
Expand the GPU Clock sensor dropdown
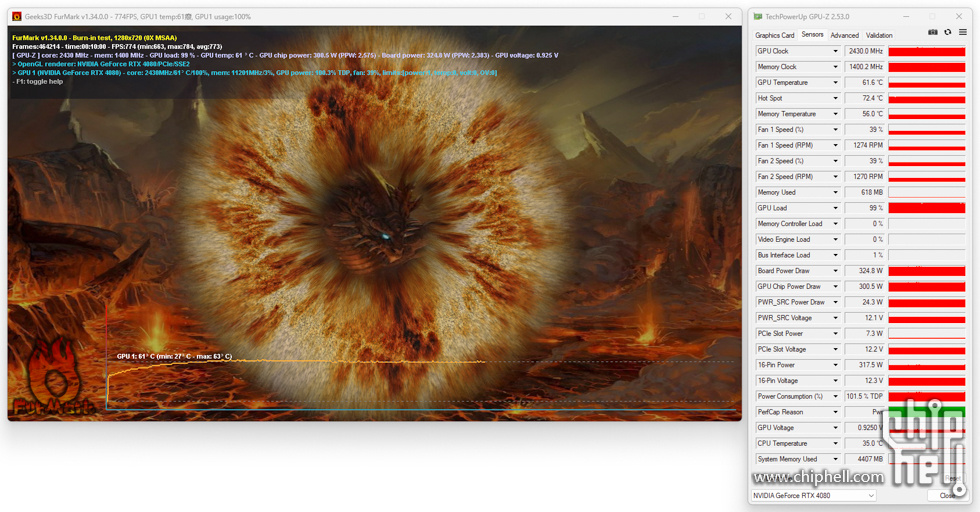(835, 51)
